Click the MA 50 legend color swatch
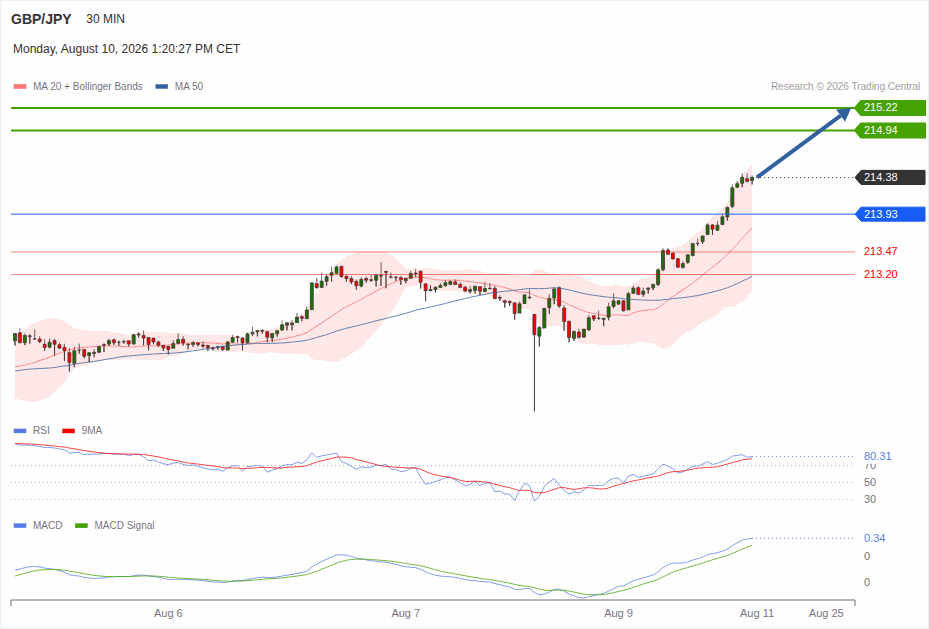929x629 pixels. click(161, 86)
